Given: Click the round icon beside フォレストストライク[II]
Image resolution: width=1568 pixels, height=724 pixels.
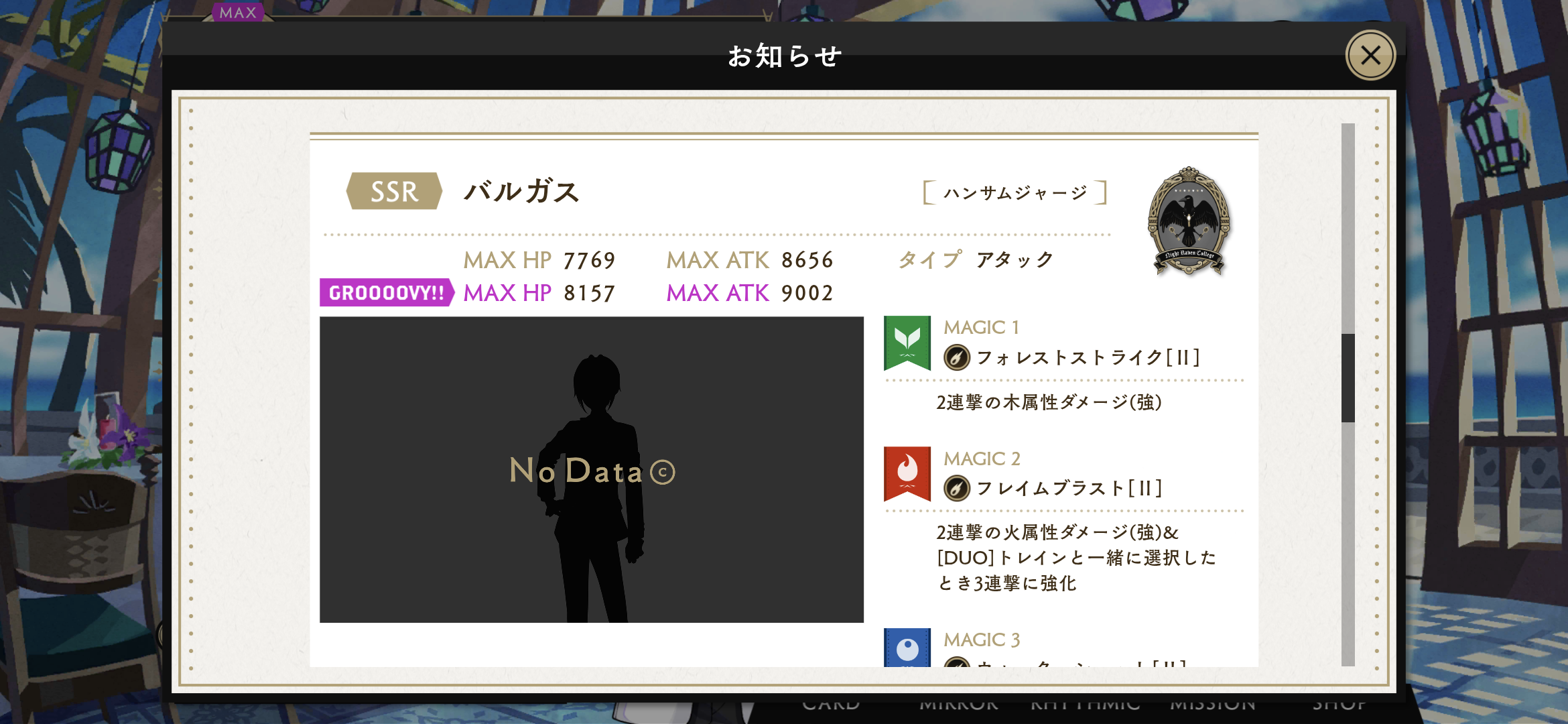Looking at the screenshot, I should pyautogui.click(x=957, y=357).
